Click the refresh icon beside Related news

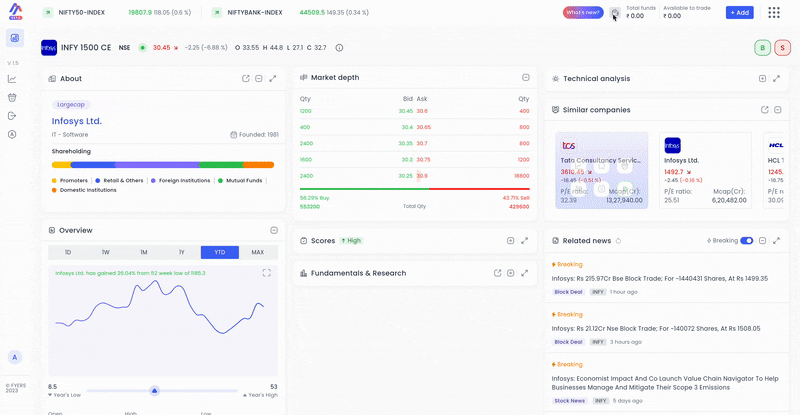[x=618, y=241]
